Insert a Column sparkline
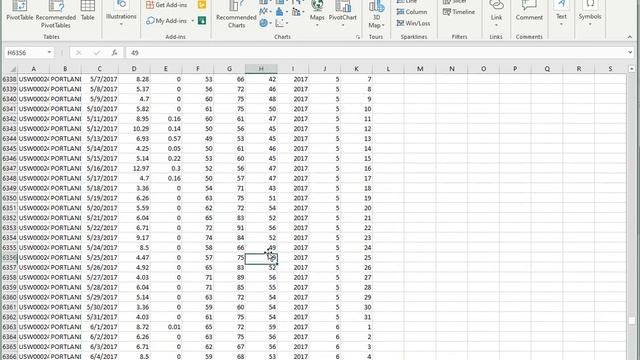 [x=412, y=12]
